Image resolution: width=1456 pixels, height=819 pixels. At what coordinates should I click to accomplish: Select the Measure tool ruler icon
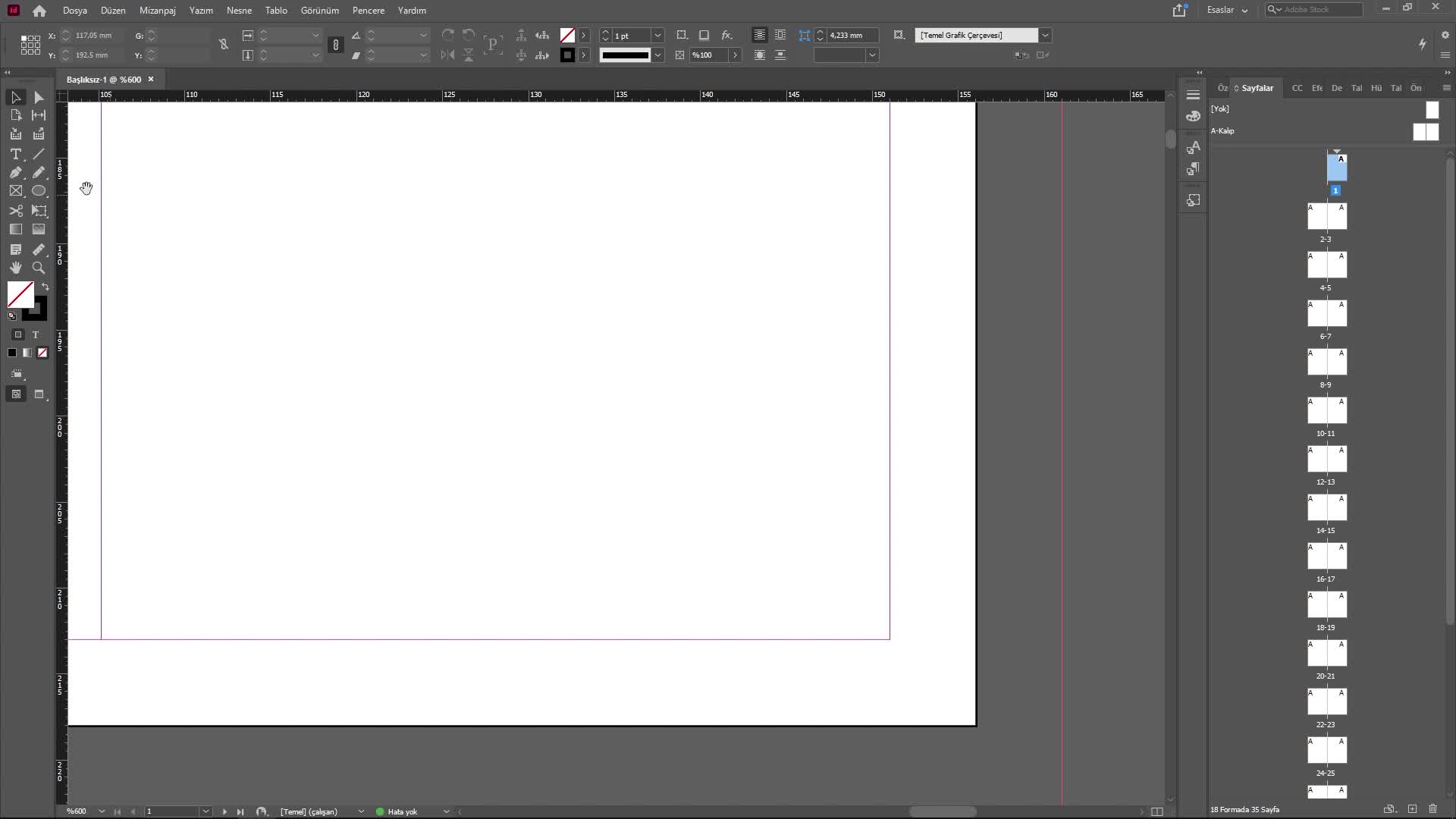pos(39,249)
